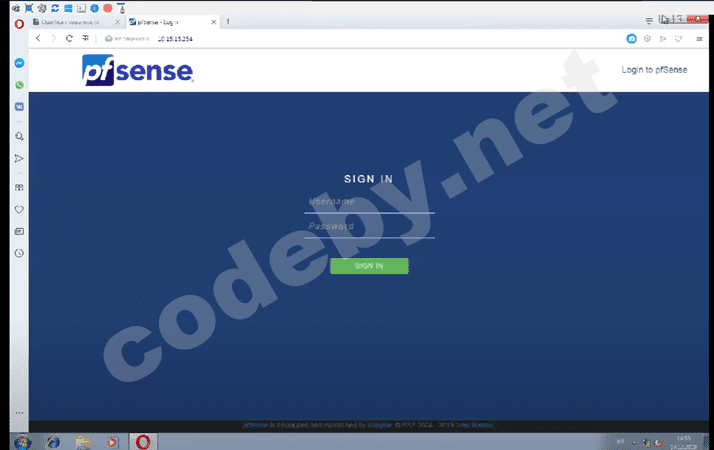
Task: Open the Opera main menu logo
Action: [x=19, y=24]
